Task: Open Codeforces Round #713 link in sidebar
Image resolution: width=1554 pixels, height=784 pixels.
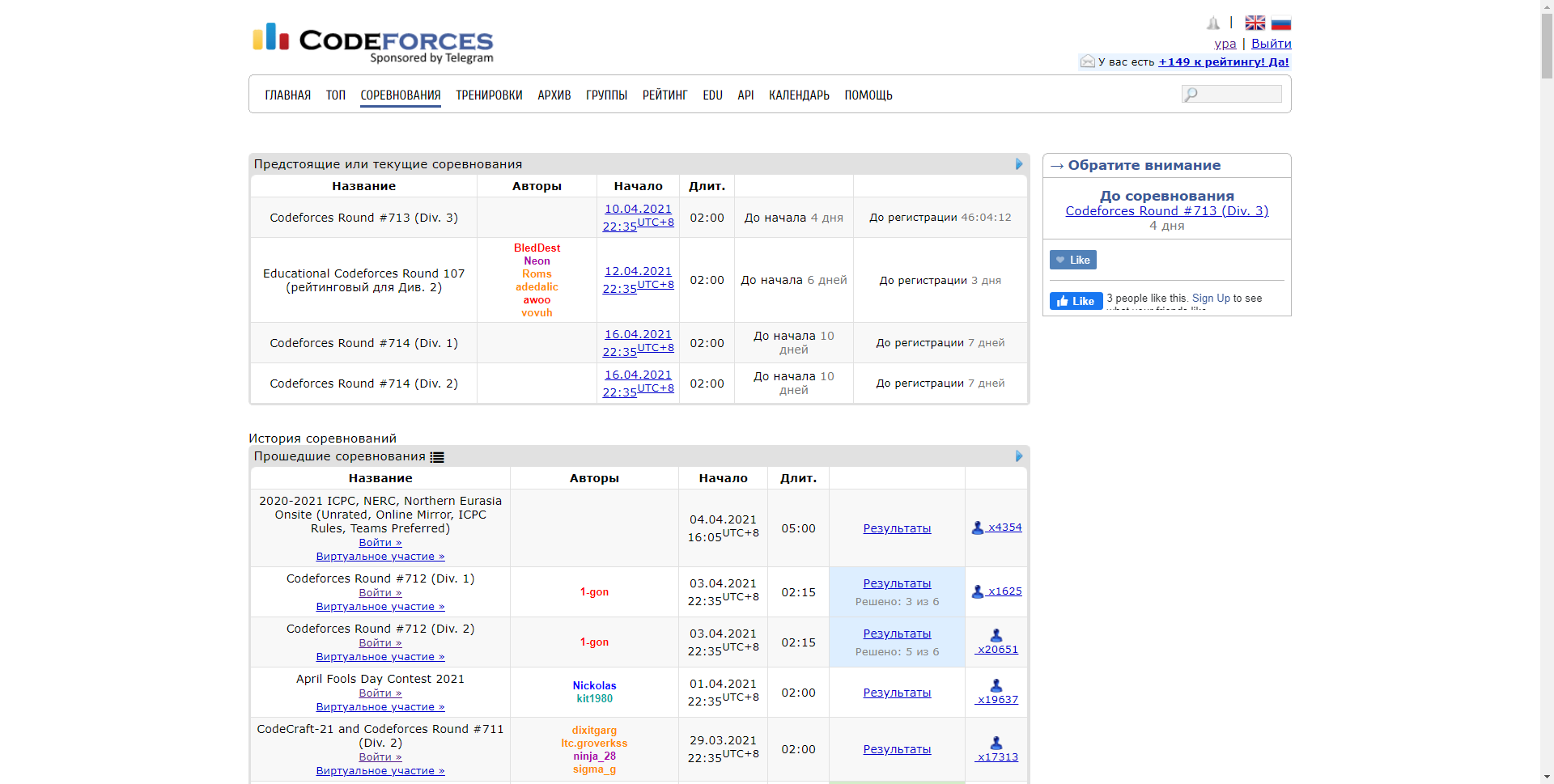Action: [x=1166, y=211]
